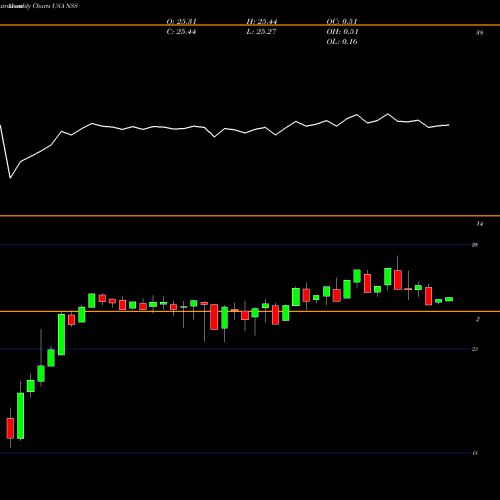Click the '14' axis label

(479, 224)
